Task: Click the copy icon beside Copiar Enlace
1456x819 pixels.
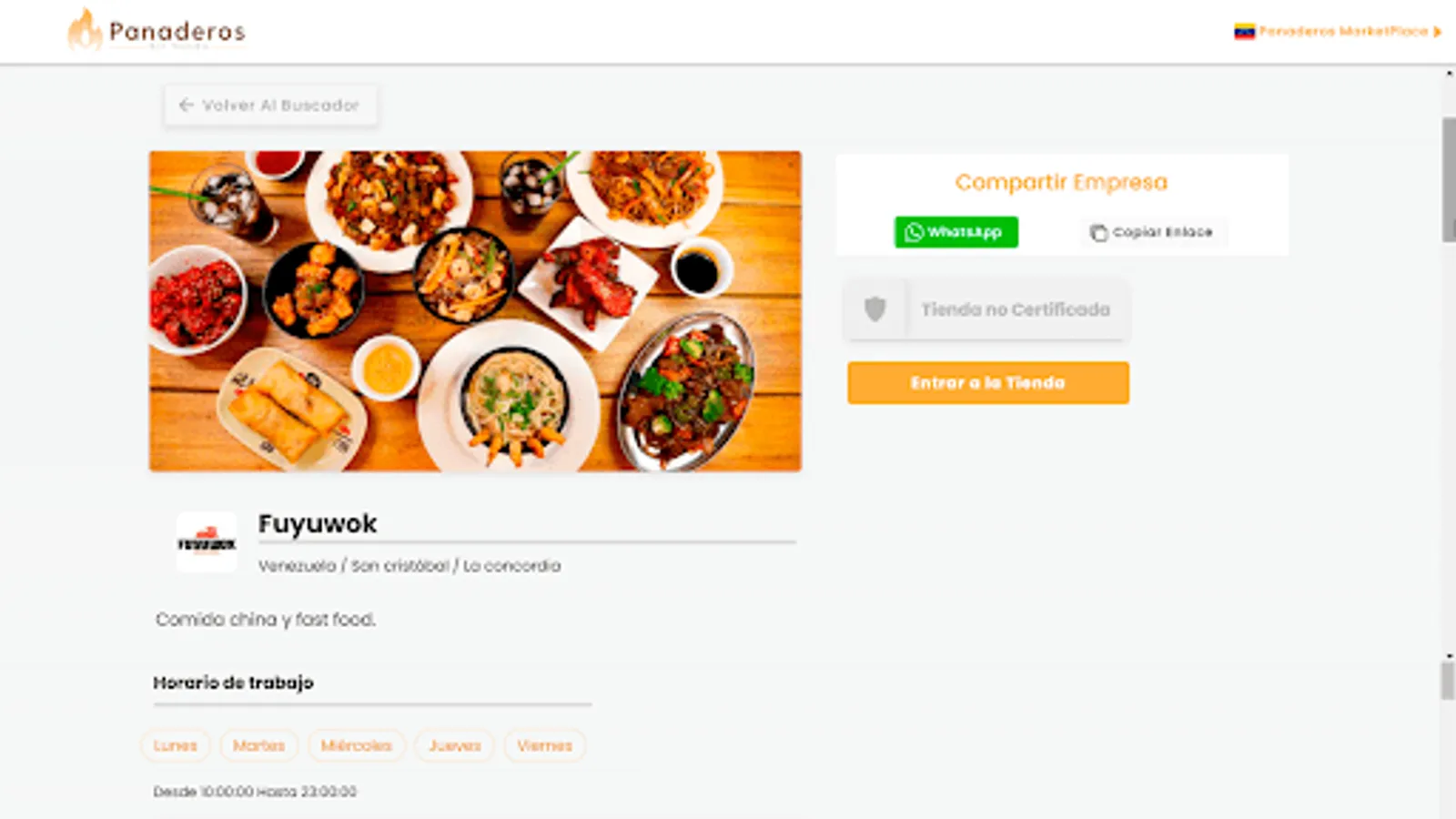Action: 1098,233
